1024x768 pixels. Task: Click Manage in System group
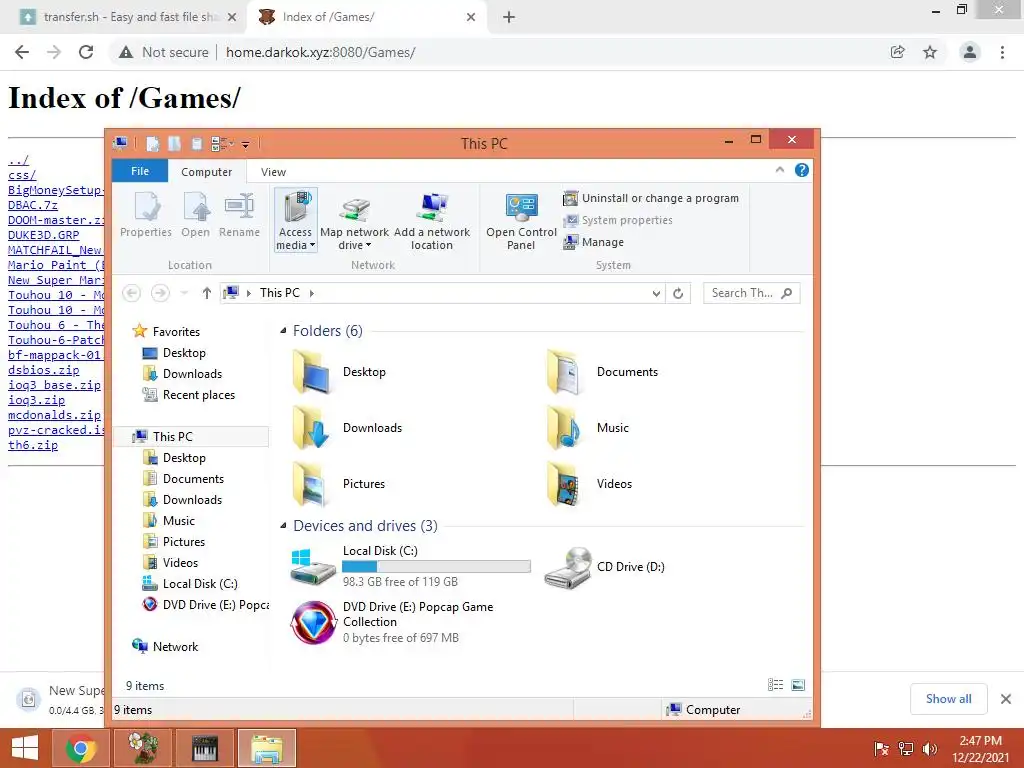pos(594,242)
